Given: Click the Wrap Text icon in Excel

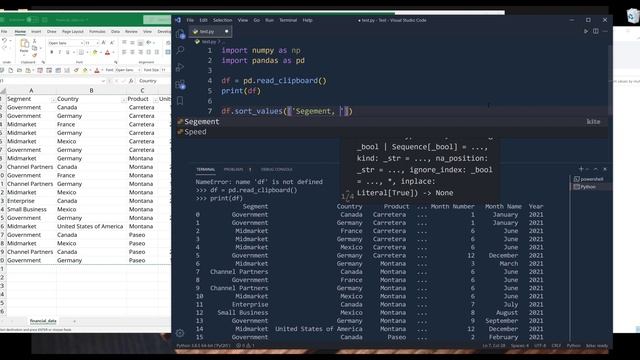Looking at the screenshot, I should [168, 42].
